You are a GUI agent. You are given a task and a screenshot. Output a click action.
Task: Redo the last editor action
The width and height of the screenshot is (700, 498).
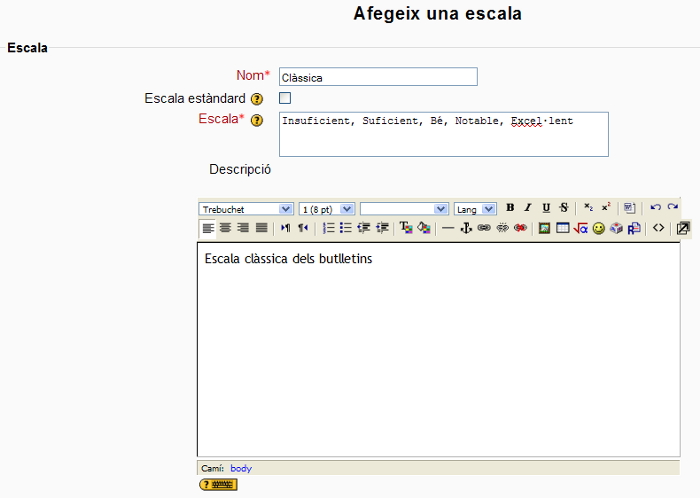click(x=673, y=208)
